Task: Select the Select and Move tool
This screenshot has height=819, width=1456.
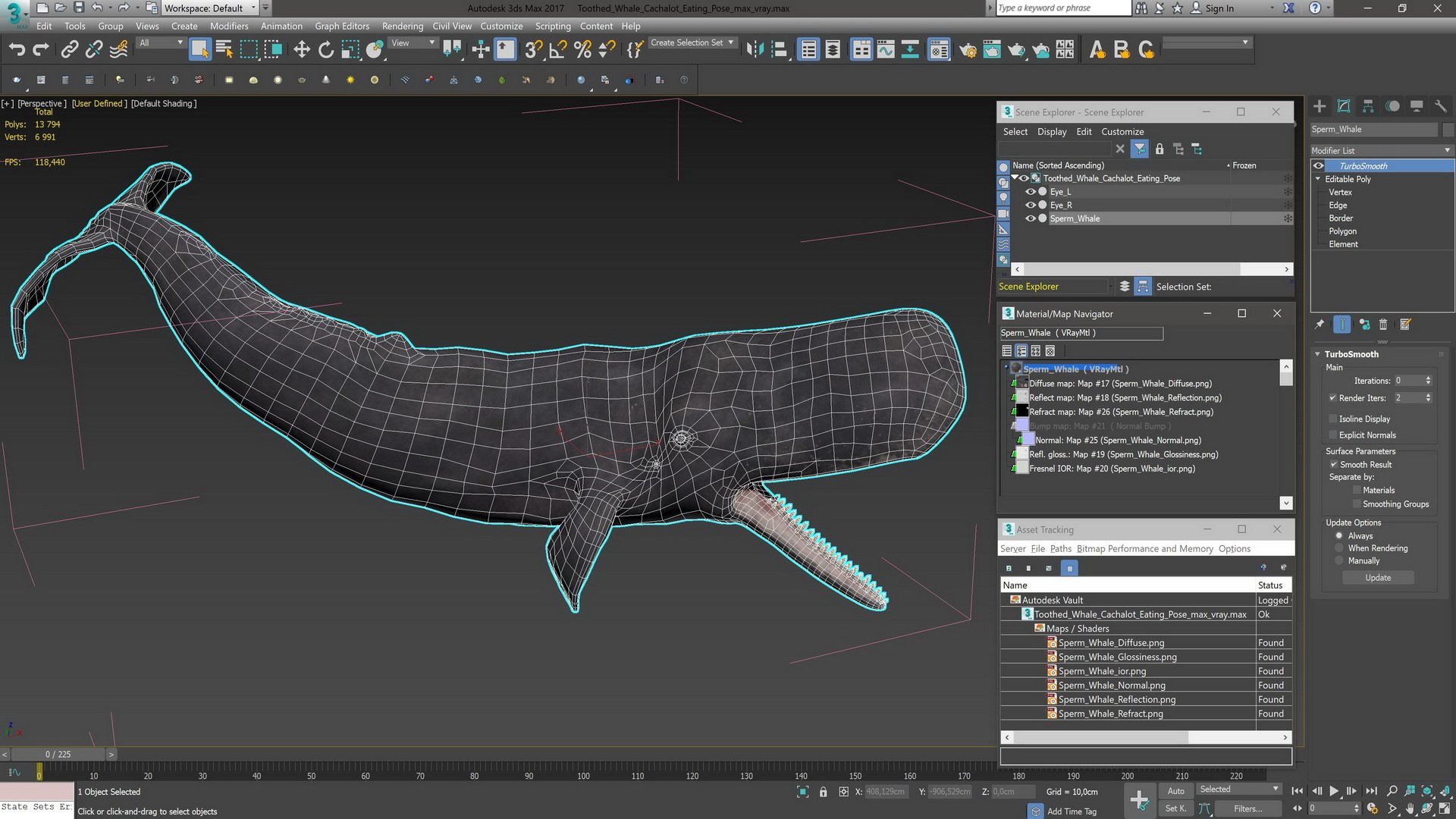Action: coord(302,50)
